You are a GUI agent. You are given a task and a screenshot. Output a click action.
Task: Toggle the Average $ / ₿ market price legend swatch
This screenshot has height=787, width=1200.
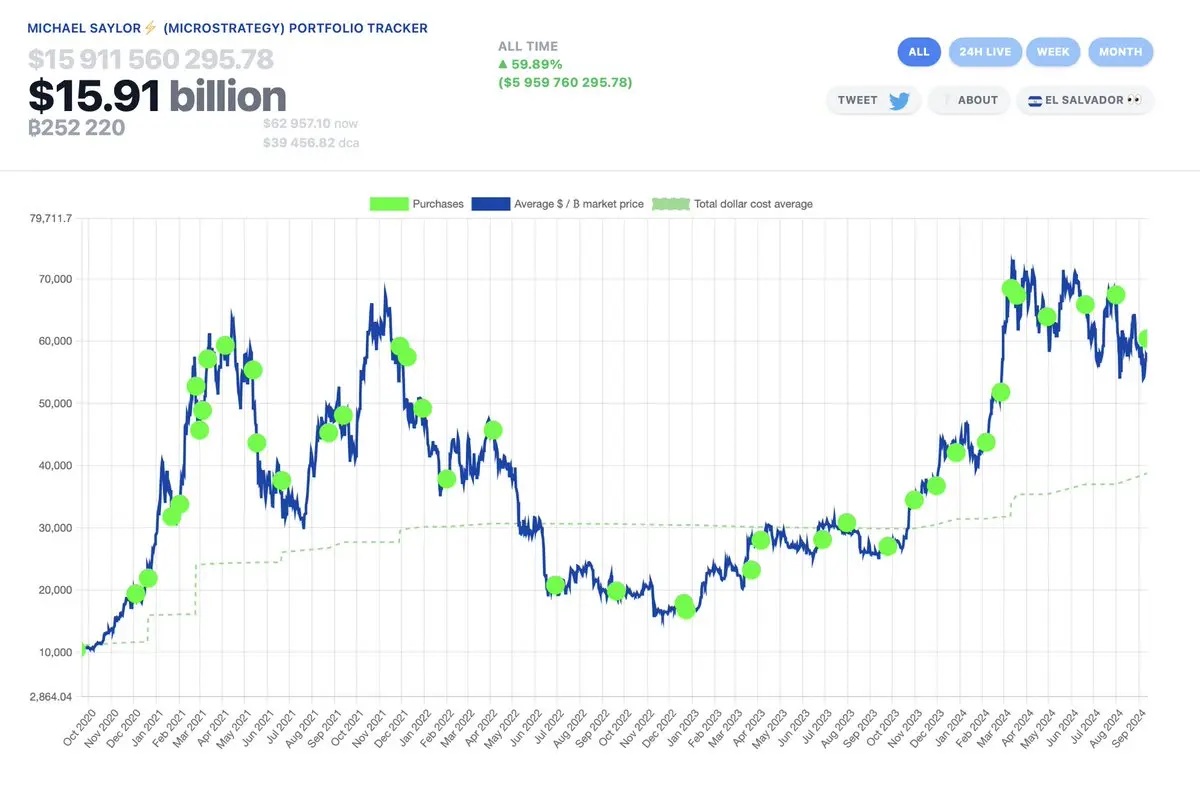490,204
